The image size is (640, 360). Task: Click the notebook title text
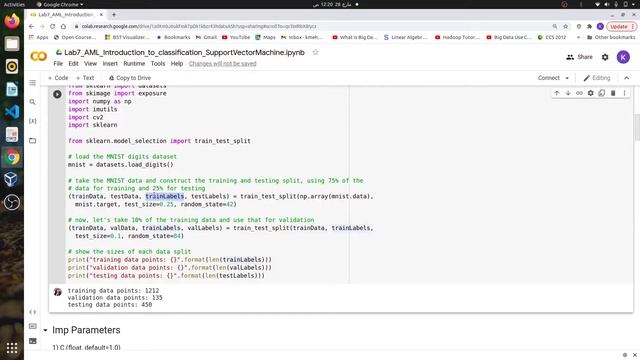click(184, 52)
